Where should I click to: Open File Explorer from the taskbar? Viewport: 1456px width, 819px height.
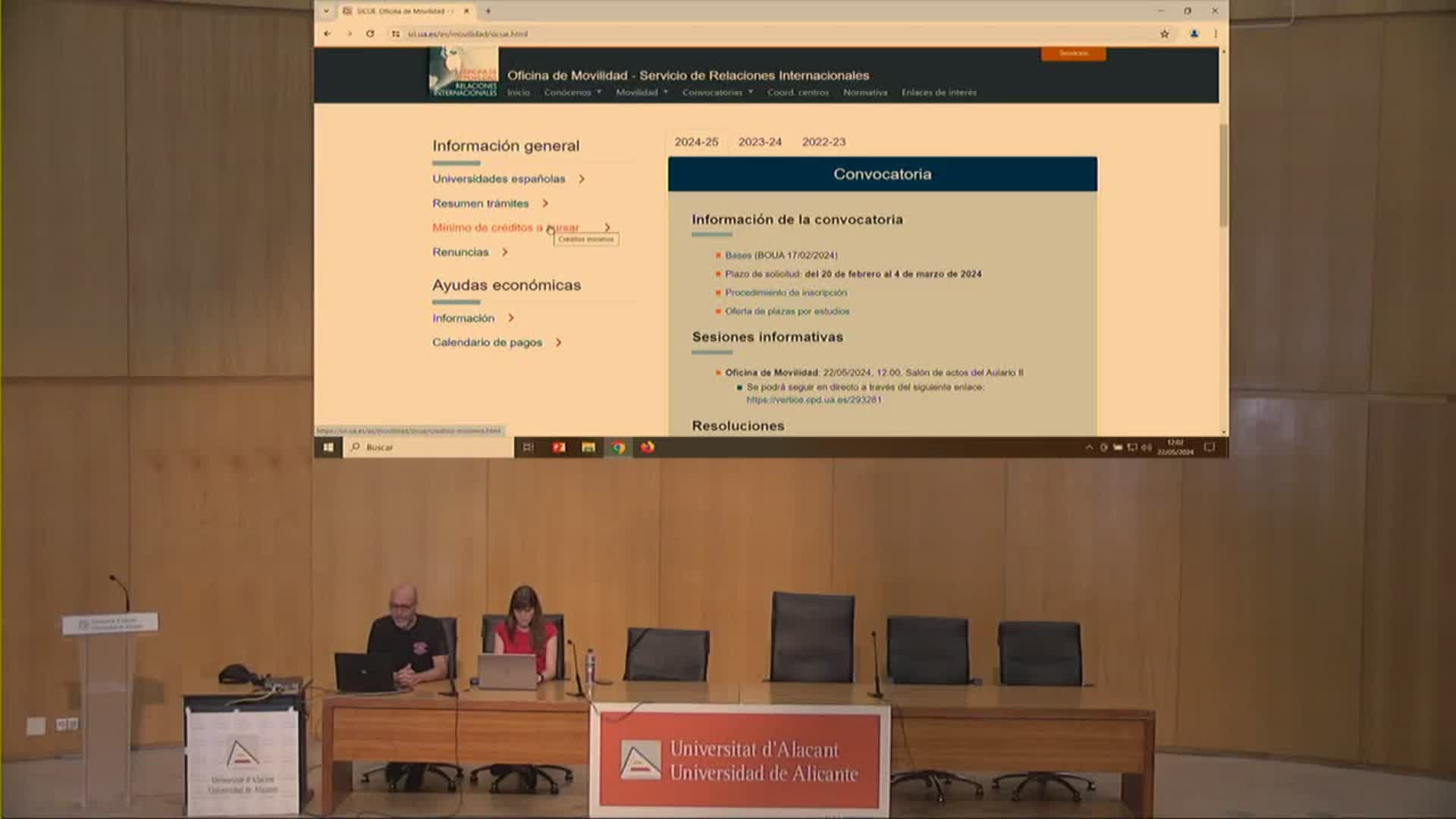[x=588, y=447]
